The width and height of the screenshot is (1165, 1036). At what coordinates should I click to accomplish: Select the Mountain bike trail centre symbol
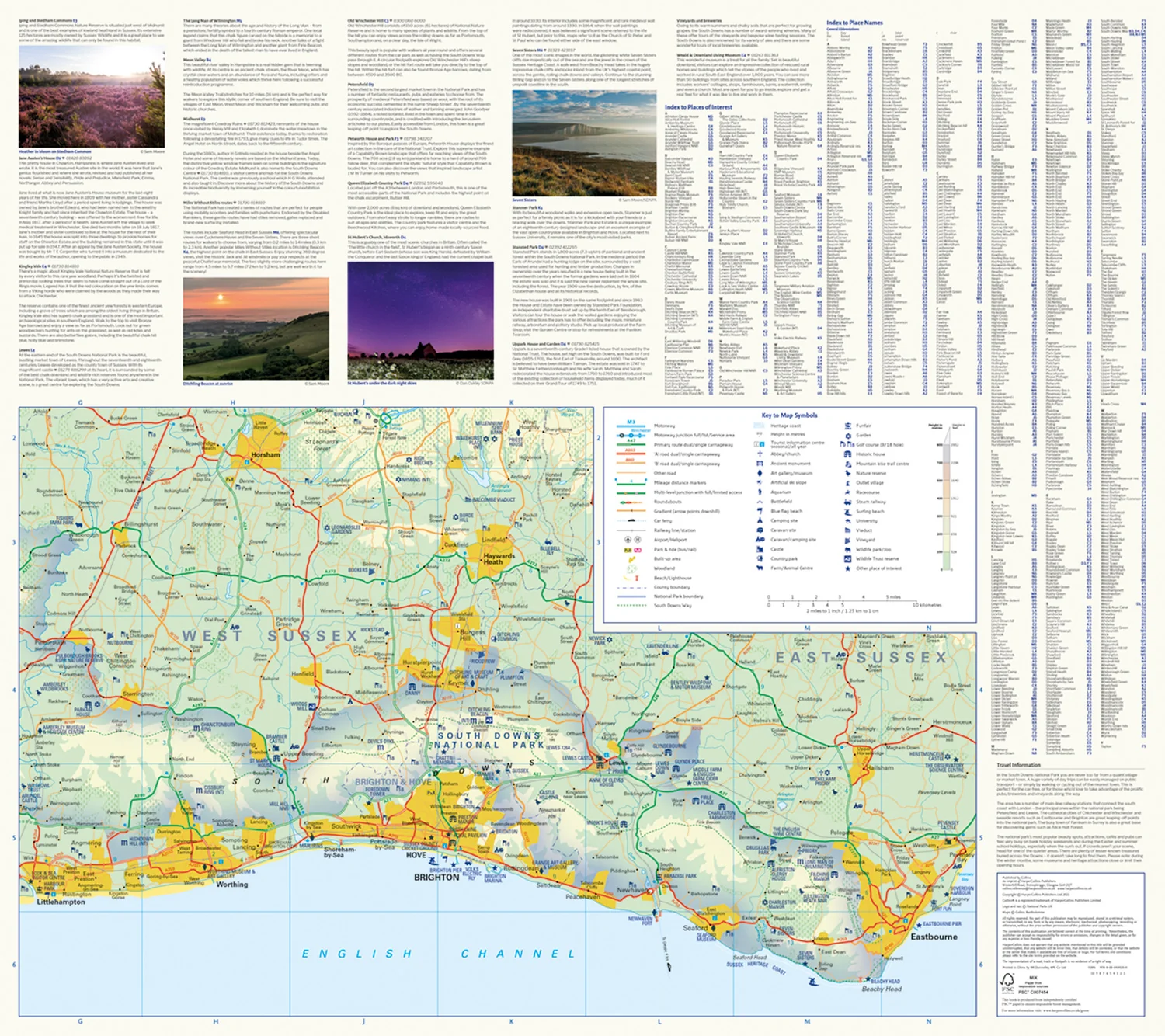click(x=847, y=464)
